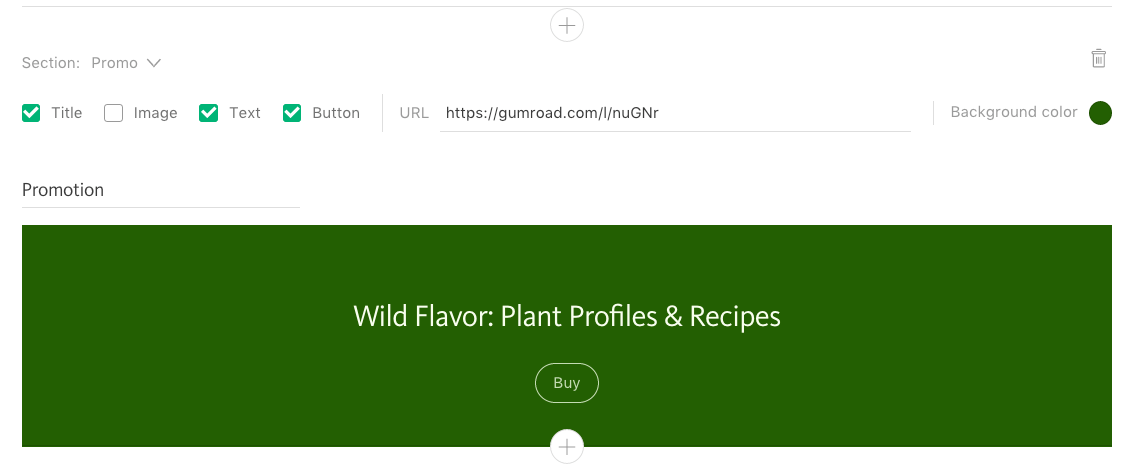Click the Buy button in the banner
Image resolution: width=1146 pixels, height=475 pixels.
(x=566, y=383)
